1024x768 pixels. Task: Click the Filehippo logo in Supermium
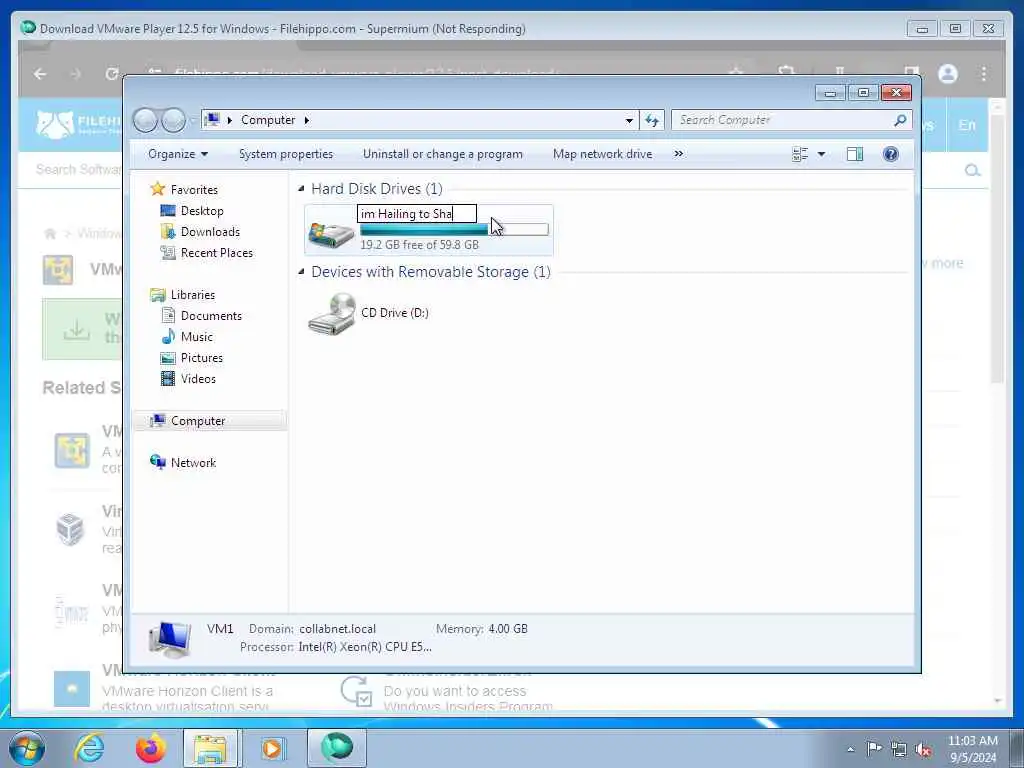click(78, 124)
